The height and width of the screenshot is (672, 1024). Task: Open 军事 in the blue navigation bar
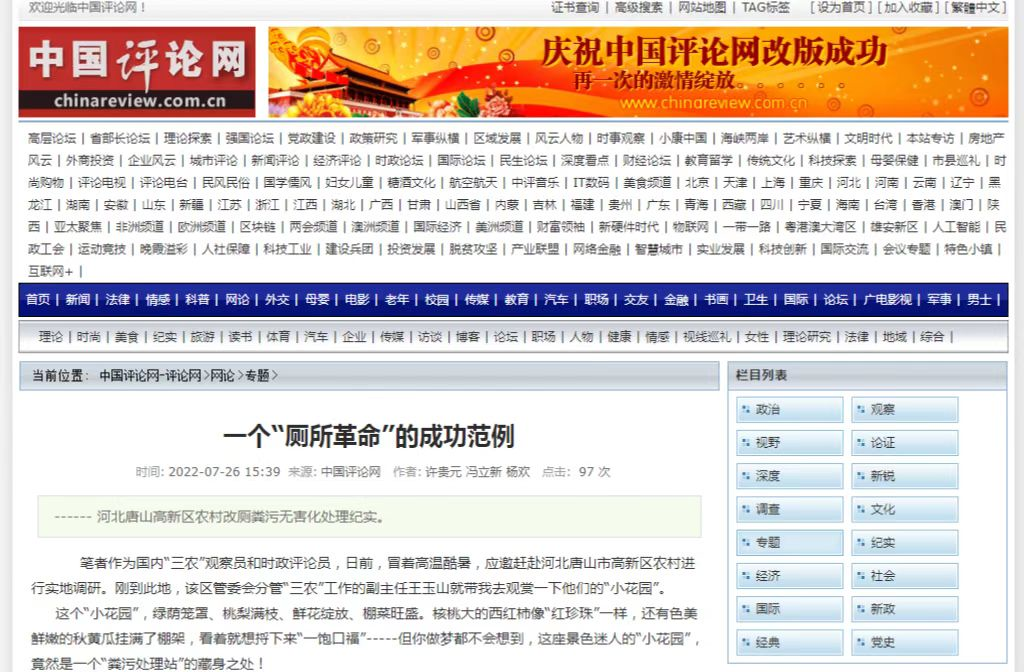[939, 299]
